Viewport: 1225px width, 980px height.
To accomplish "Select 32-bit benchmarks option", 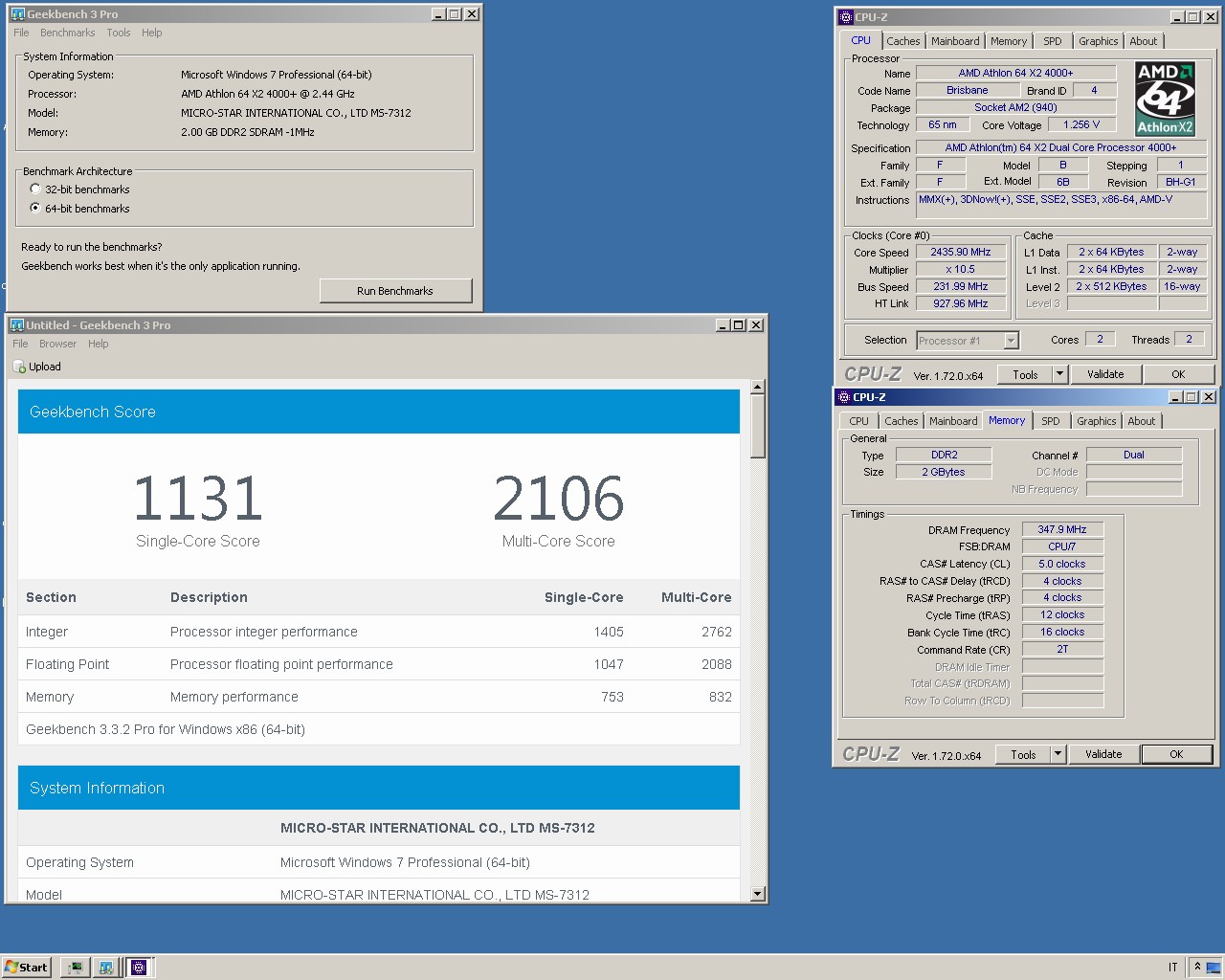I will [x=35, y=189].
